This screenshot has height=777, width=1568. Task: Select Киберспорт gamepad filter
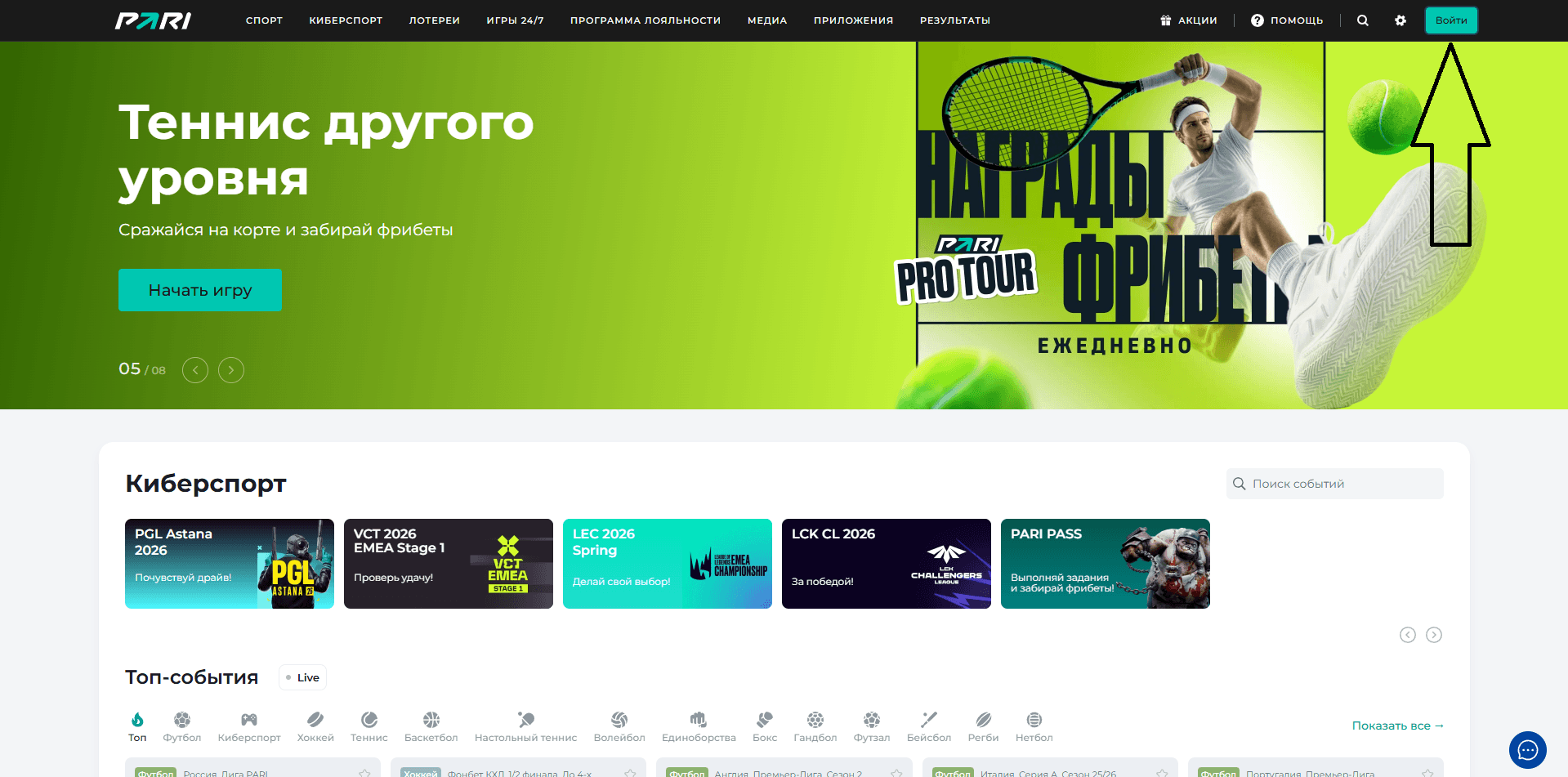(x=249, y=726)
